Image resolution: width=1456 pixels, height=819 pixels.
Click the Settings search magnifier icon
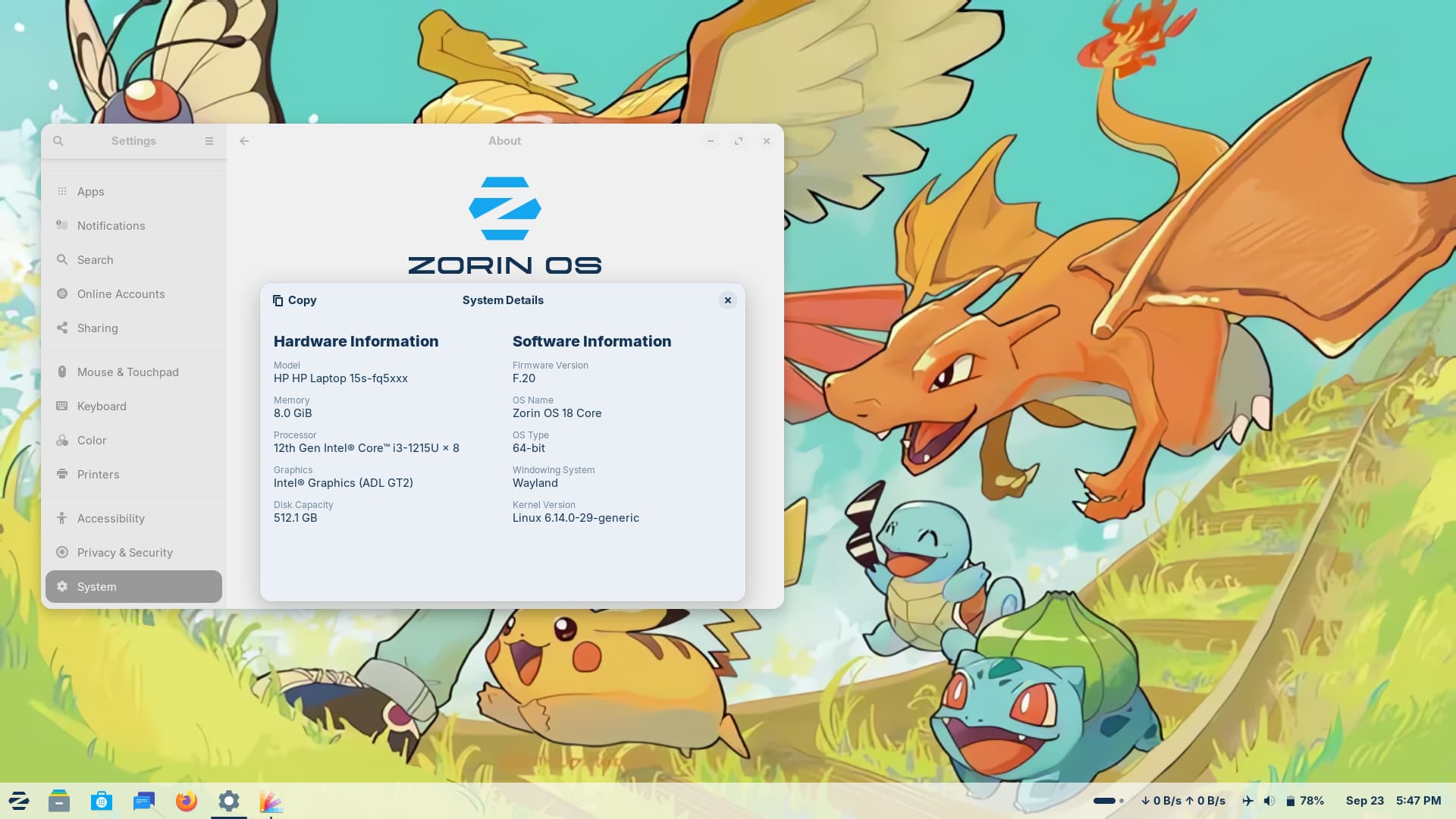click(x=58, y=141)
